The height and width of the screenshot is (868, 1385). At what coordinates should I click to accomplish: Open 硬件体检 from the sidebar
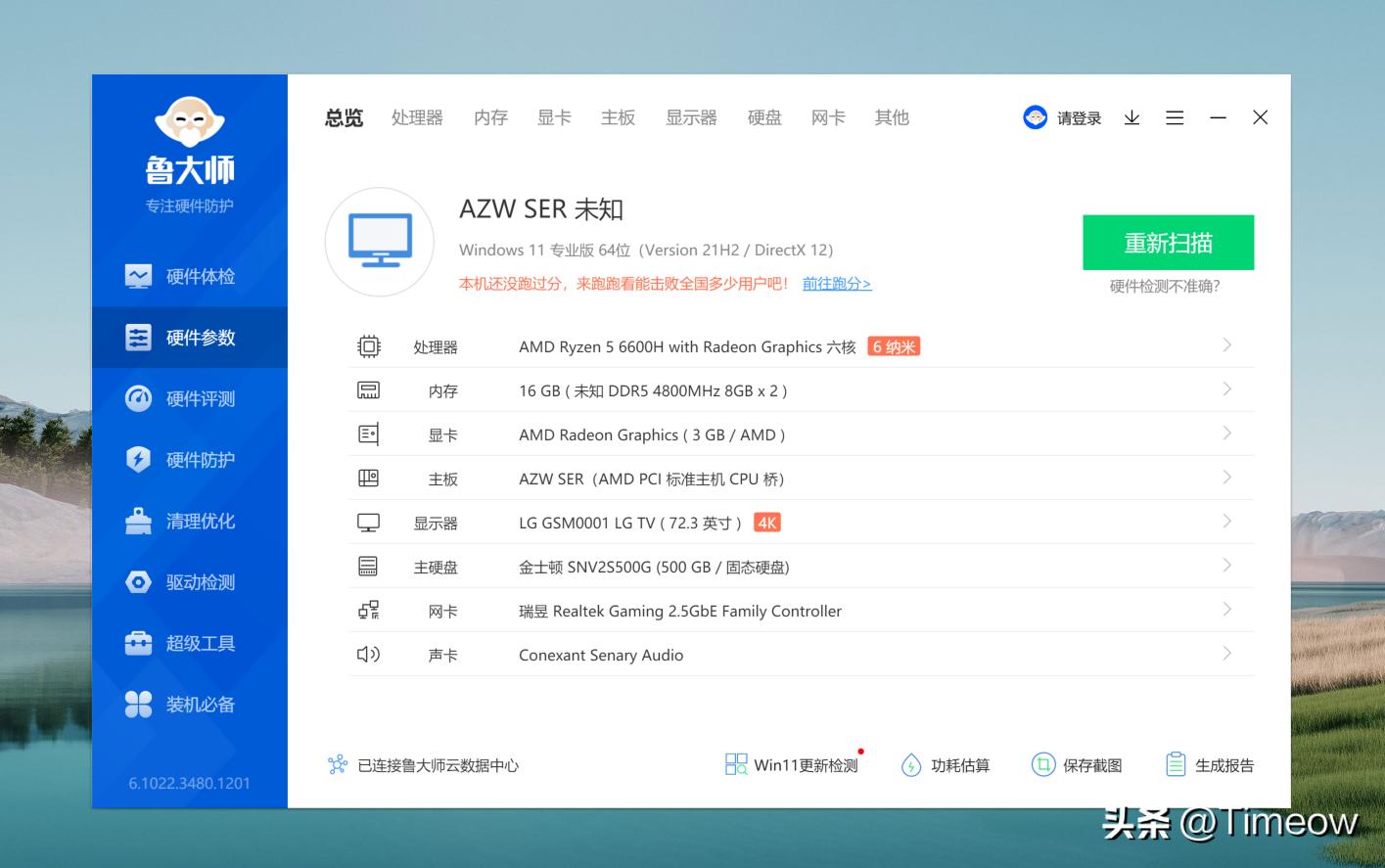[x=200, y=276]
